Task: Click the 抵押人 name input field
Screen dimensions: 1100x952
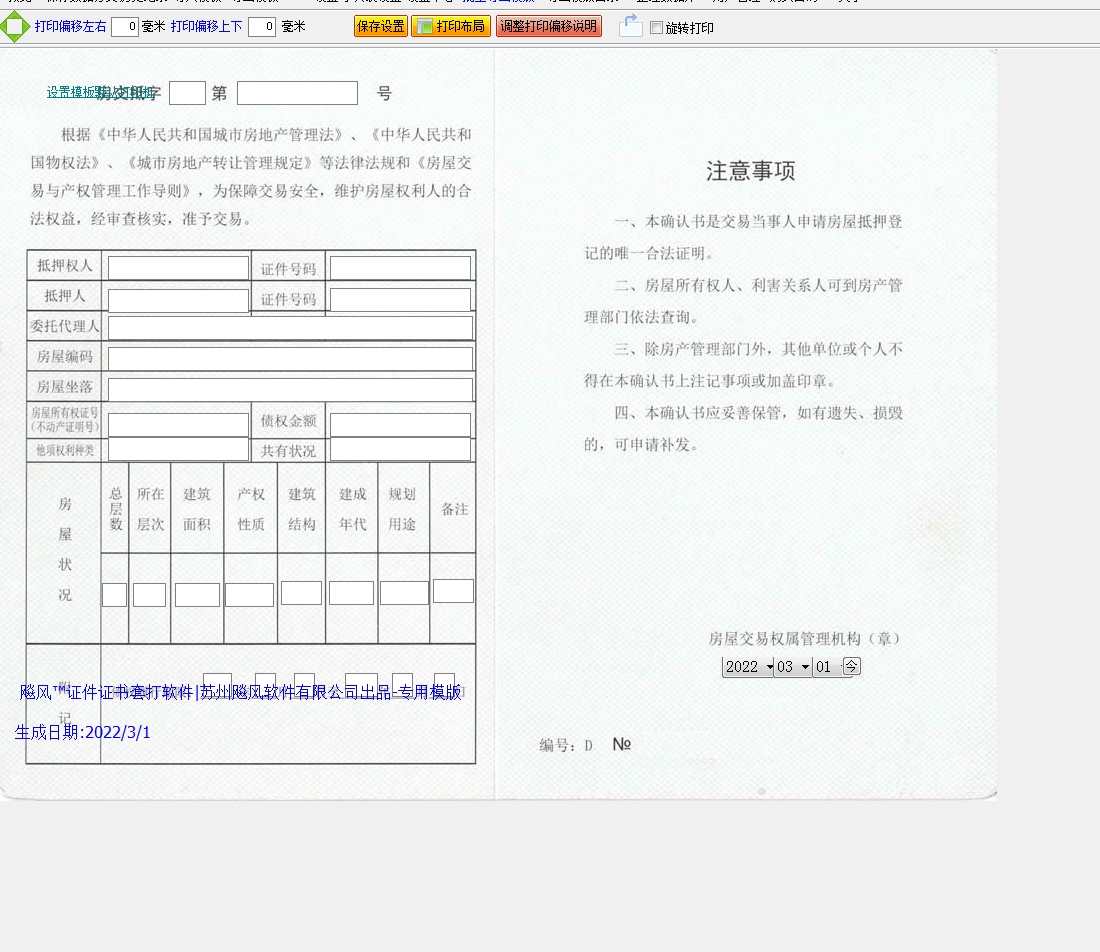Action: point(178,299)
